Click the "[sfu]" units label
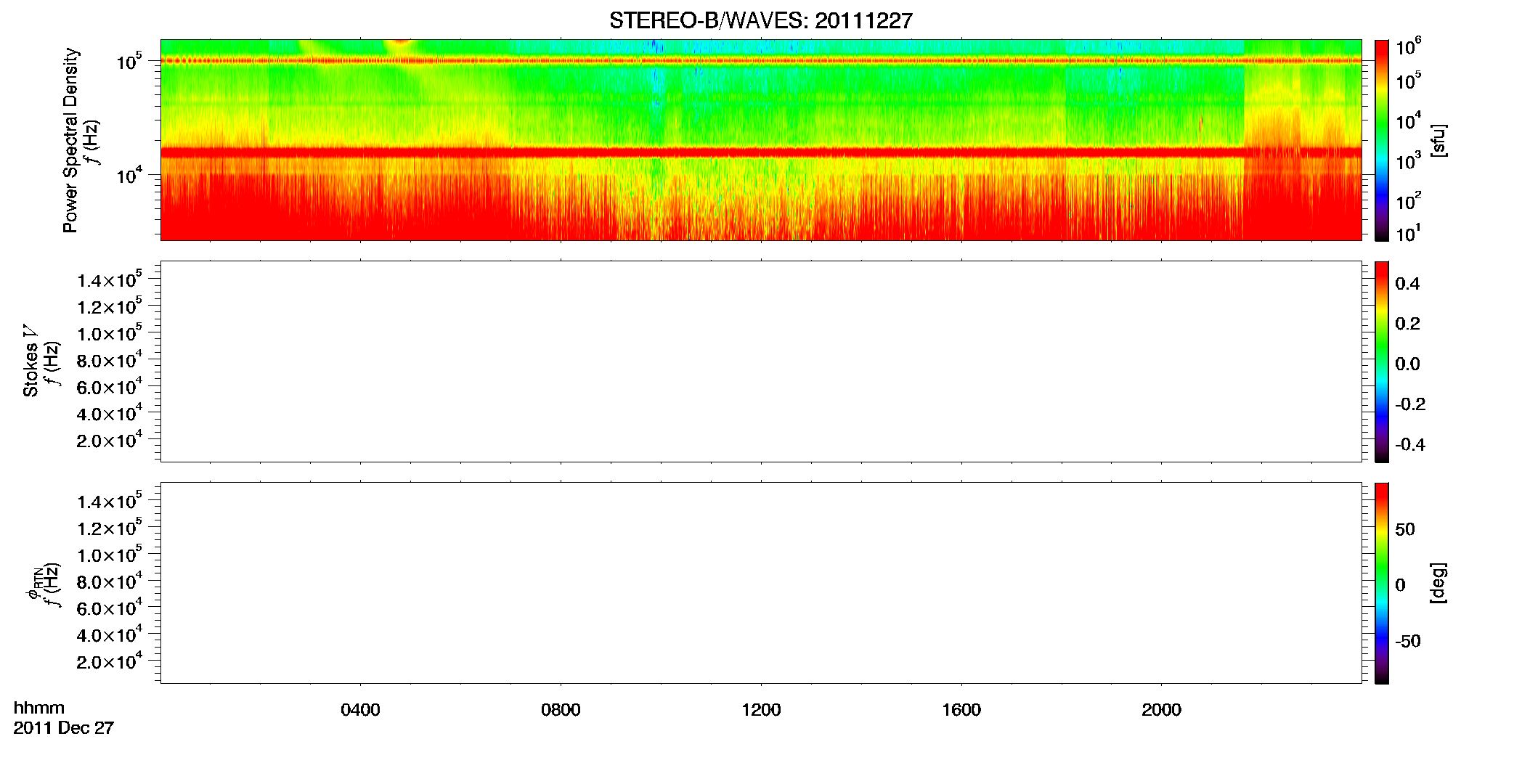The image size is (1522, 784). point(1438,141)
